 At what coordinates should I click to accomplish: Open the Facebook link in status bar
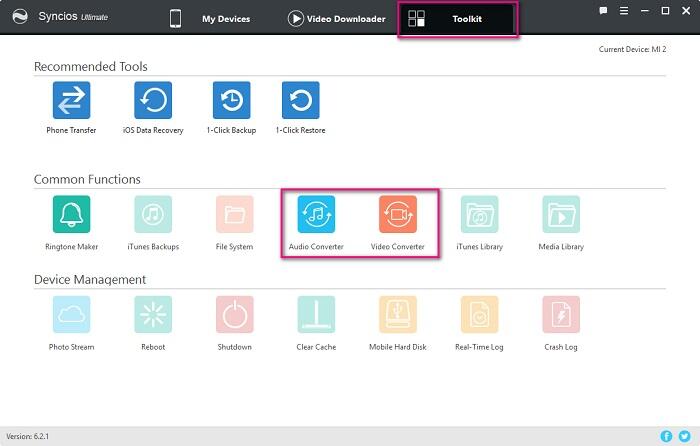[667, 437]
